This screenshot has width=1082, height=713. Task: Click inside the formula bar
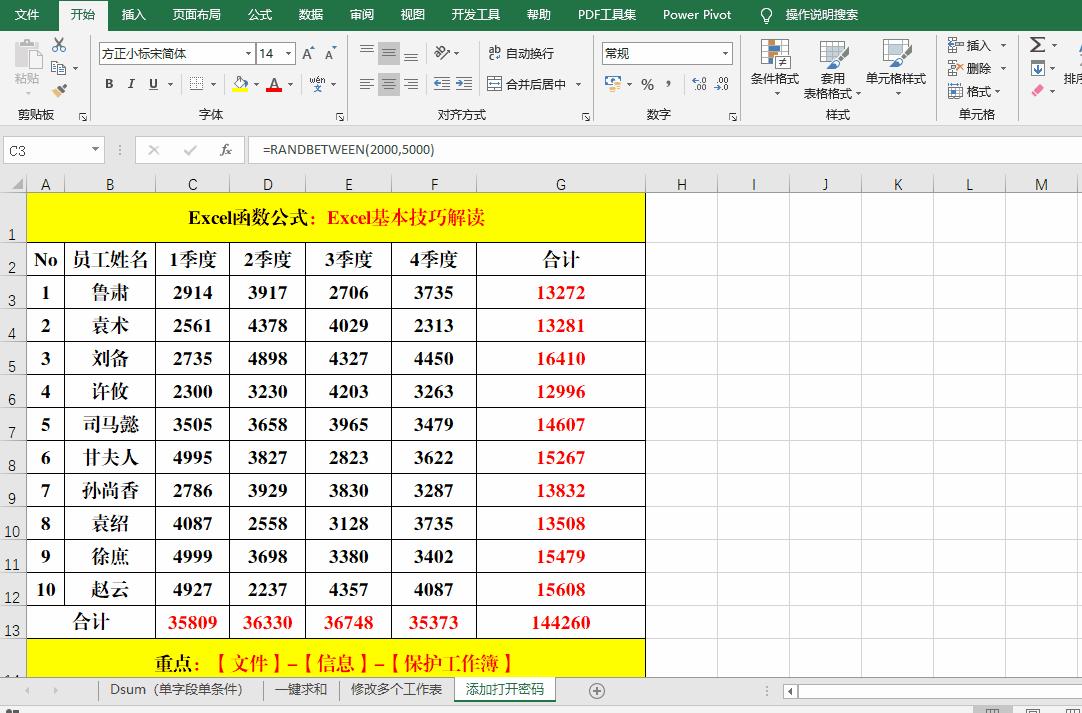pyautogui.click(x=400, y=149)
